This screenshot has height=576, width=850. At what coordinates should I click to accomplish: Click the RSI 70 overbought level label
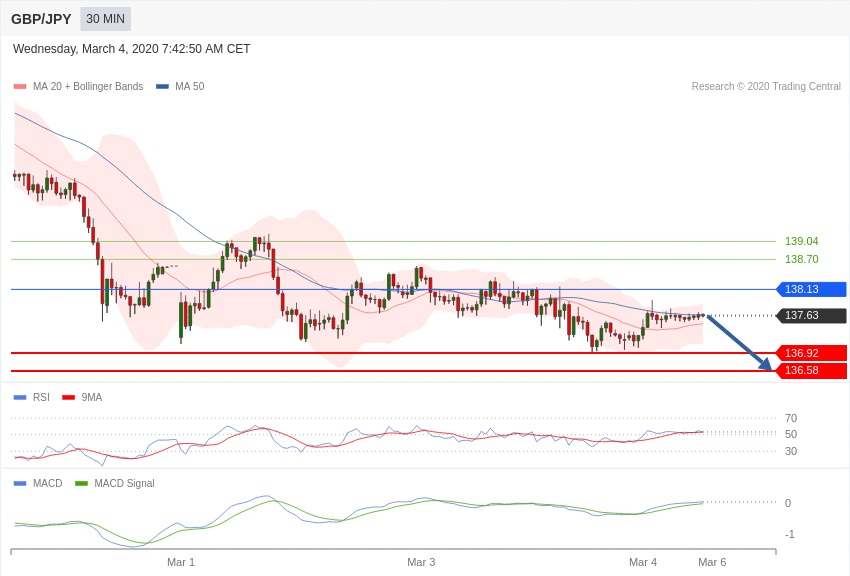click(x=791, y=418)
